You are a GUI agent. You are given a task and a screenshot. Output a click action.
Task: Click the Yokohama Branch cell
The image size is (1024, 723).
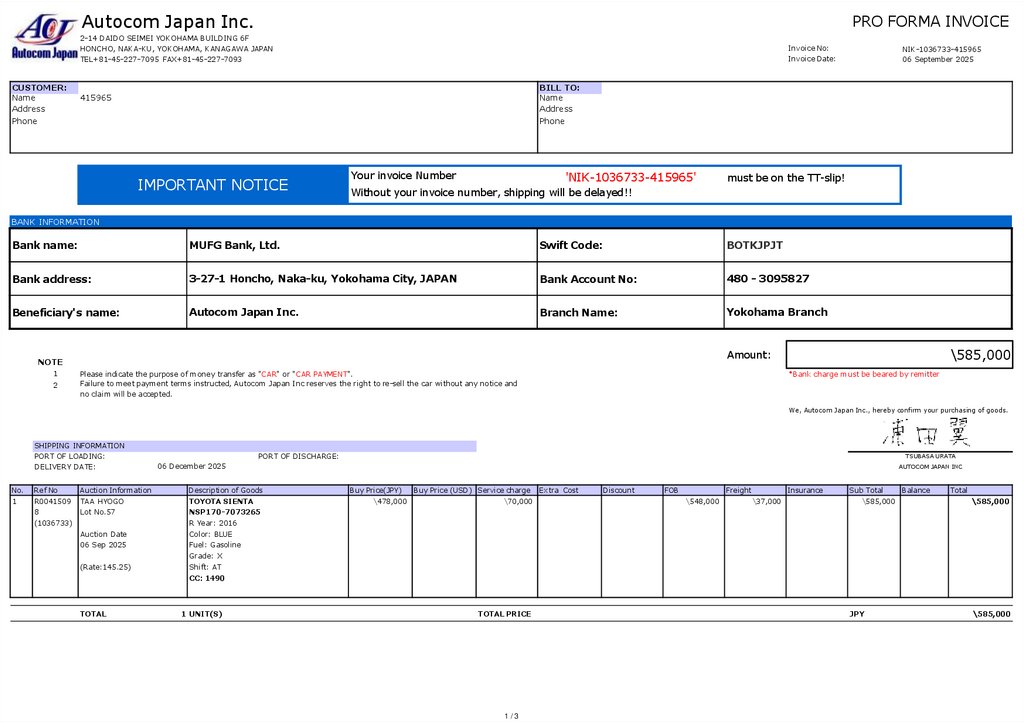[x=776, y=312]
